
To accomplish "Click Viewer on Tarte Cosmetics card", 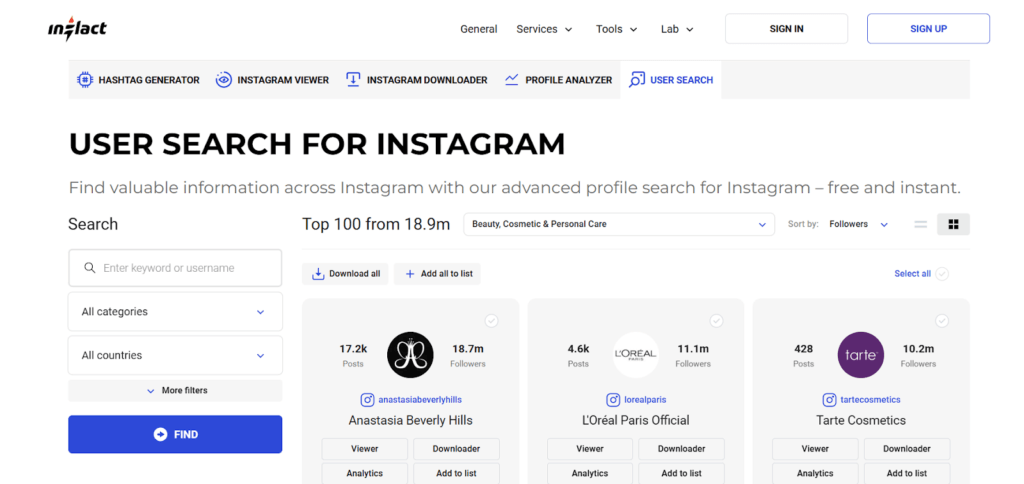I will (815, 449).
